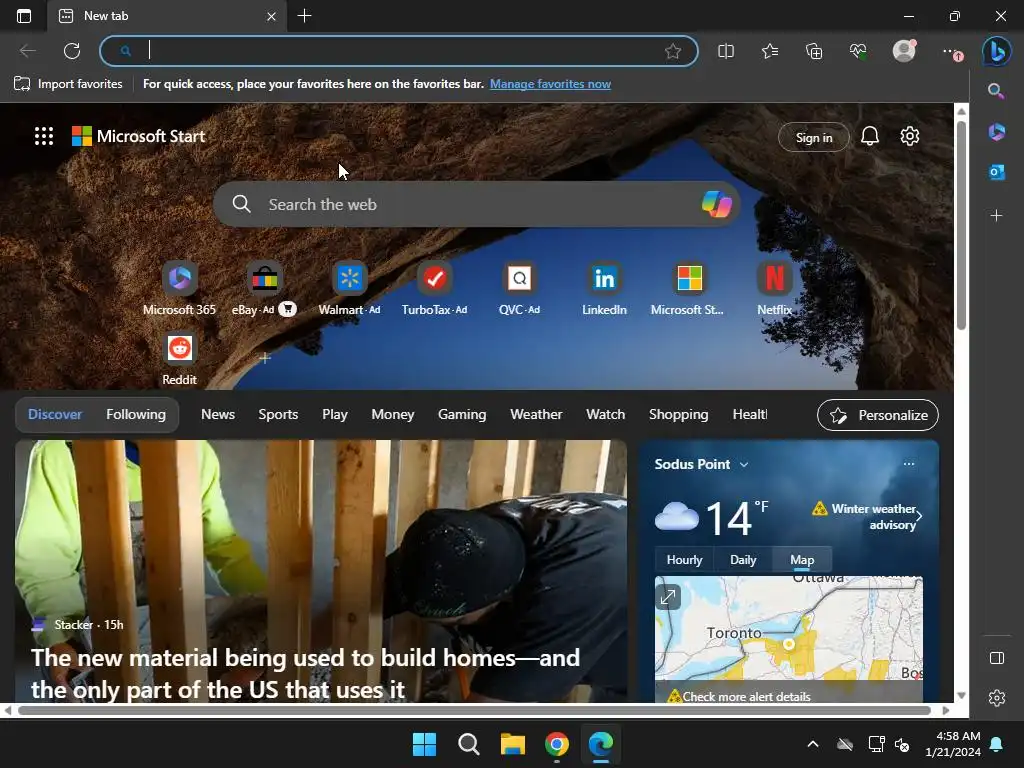Open Walmart quick link tile
Screen dimensions: 1024x768
(349, 289)
